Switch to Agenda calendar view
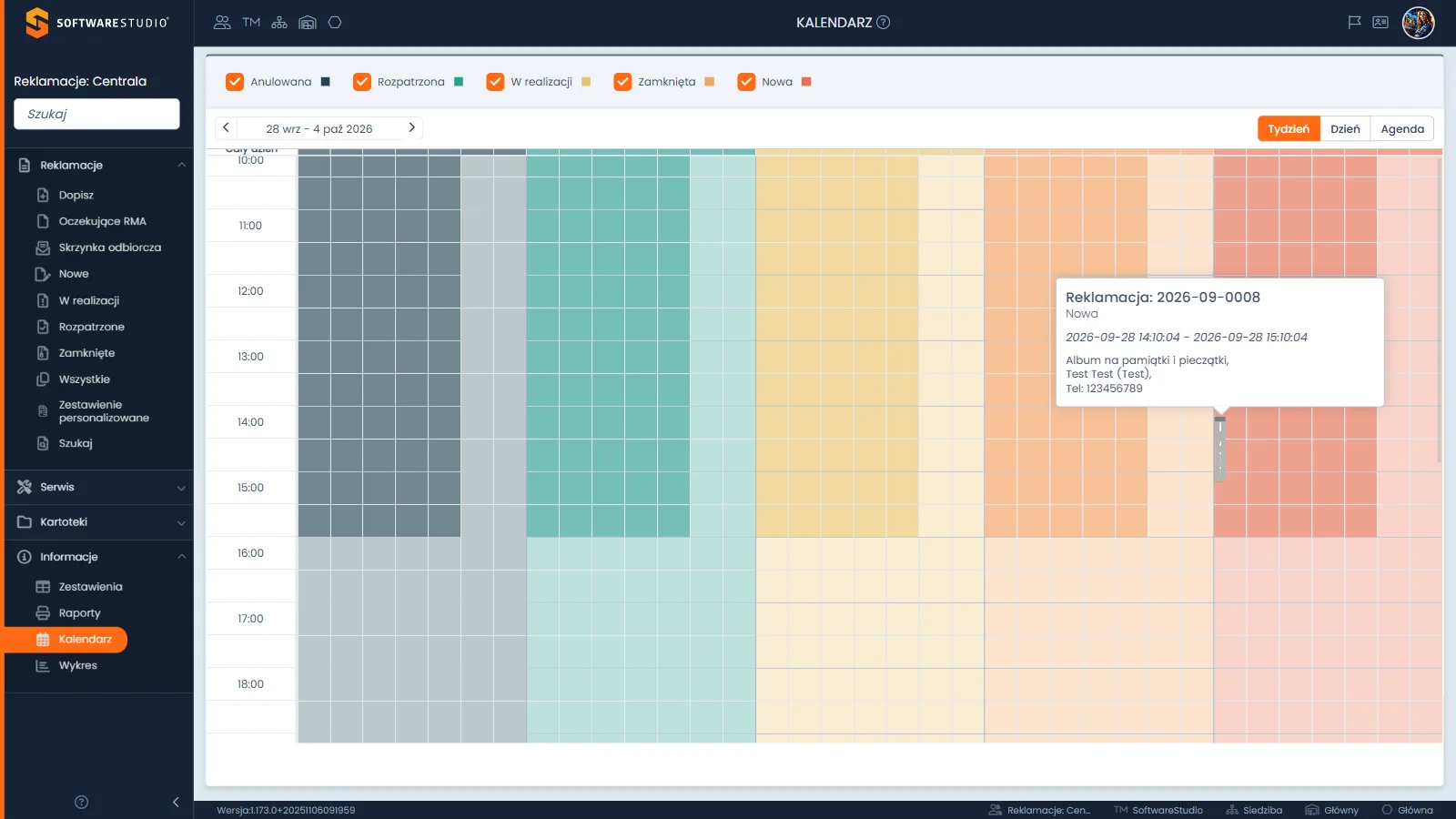 (1402, 129)
